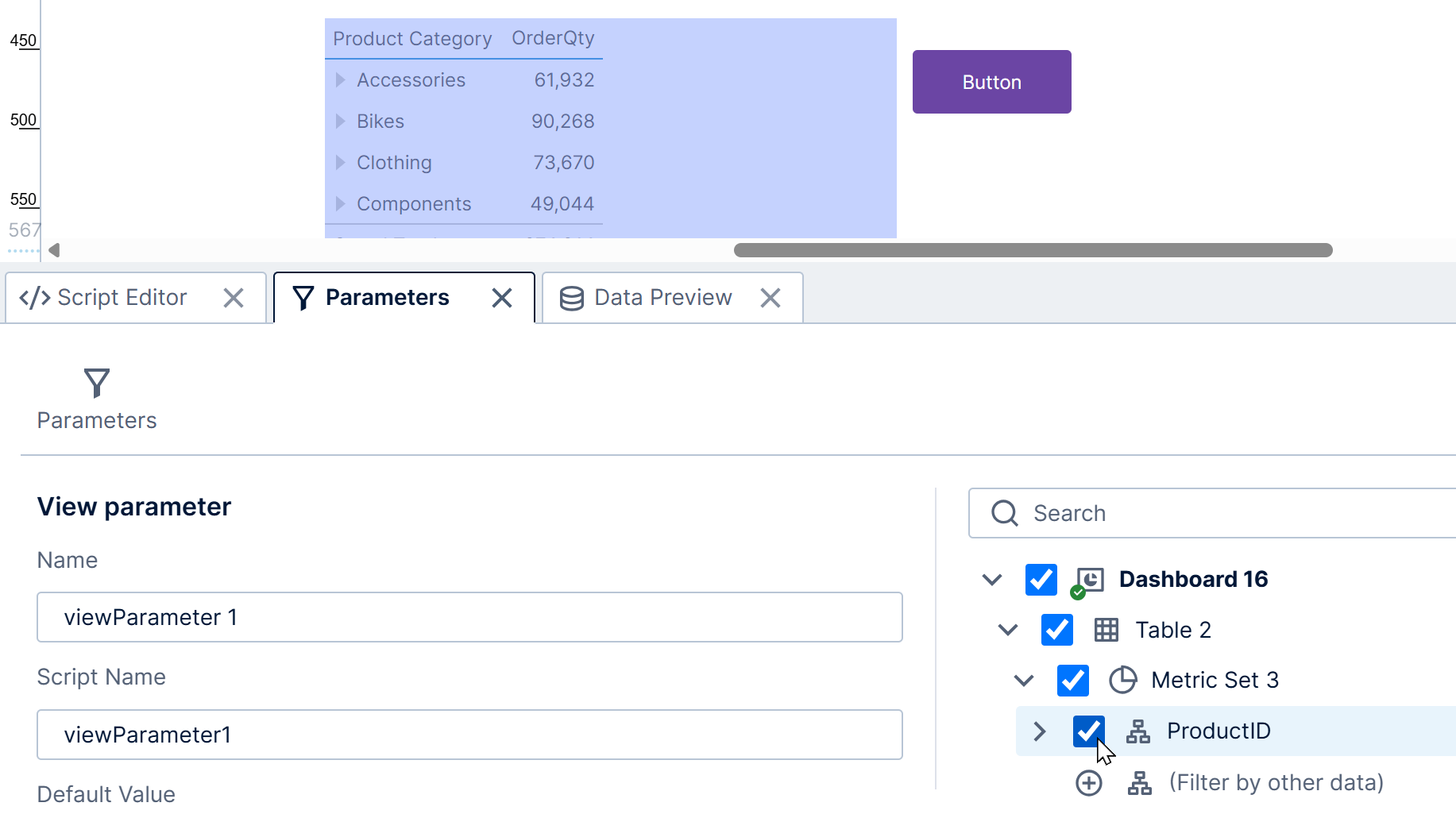Close the Script Editor tab
This screenshot has height=818, width=1456.
click(x=234, y=298)
